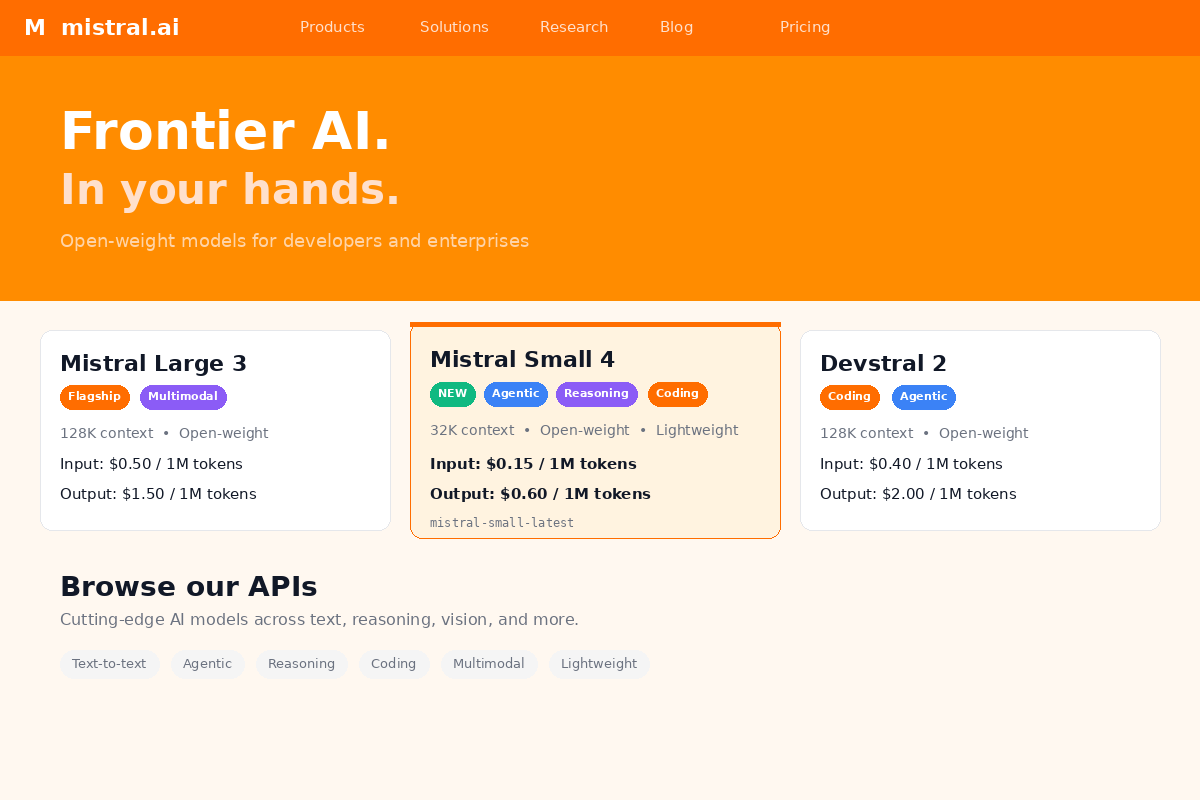Select the Mistral Large 3 card title
This screenshot has width=1200, height=800.
pos(153,364)
